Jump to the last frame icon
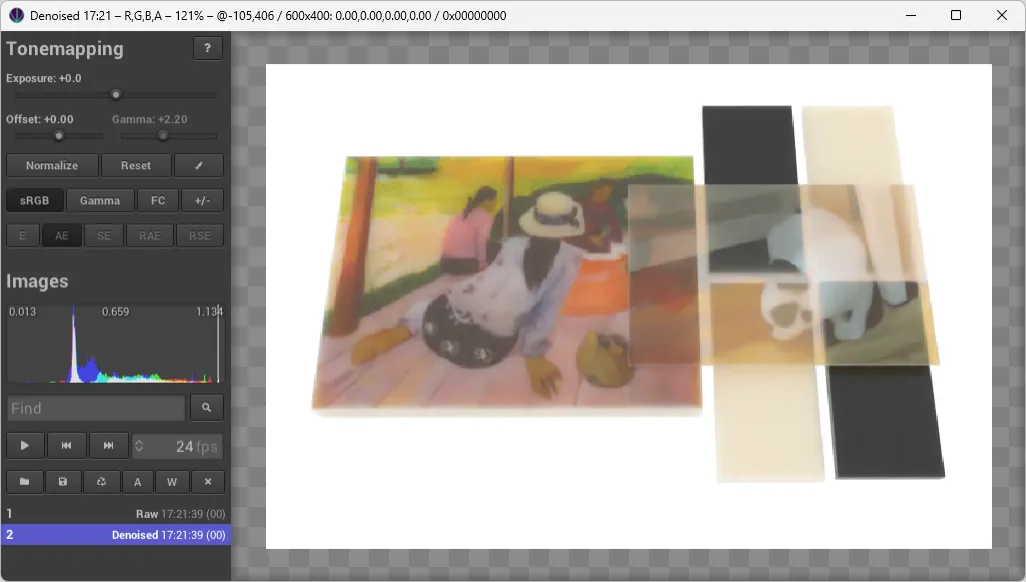This screenshot has width=1026, height=582. coord(109,445)
